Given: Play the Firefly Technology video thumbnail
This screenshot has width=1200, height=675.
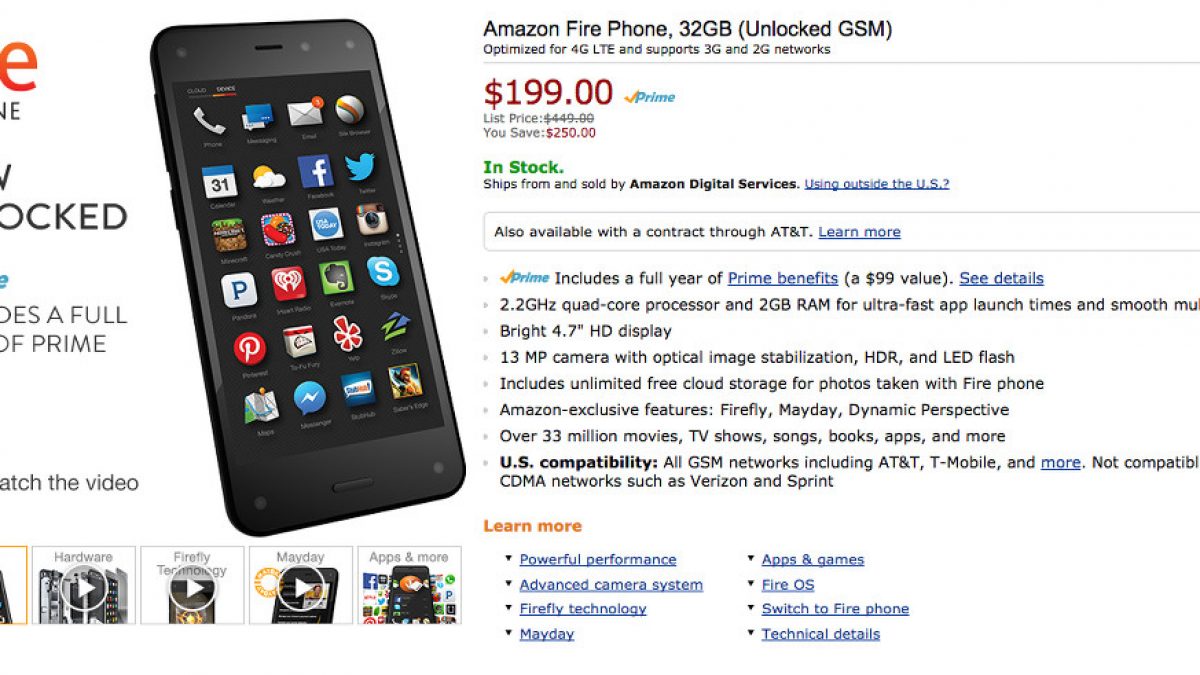Looking at the screenshot, I should (192, 587).
